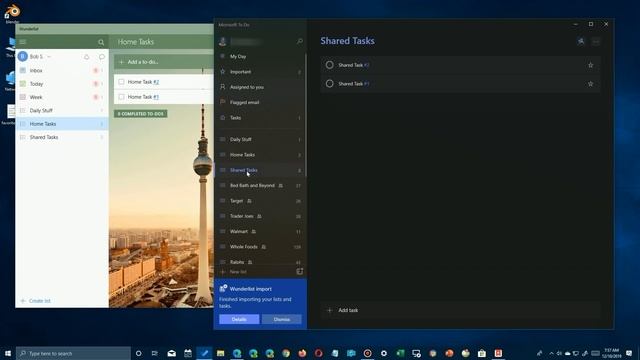This screenshot has height=360, width=640.
Task: Open Shared Tasks list in Wunderlist sidebar
Action: pos(62,137)
